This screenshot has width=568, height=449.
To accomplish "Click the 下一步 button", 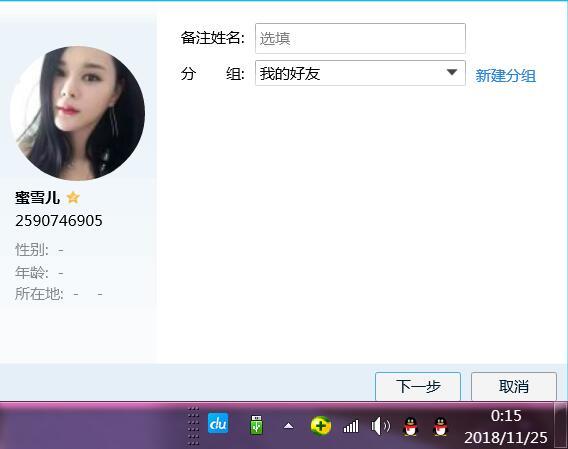I will pyautogui.click(x=418, y=386).
